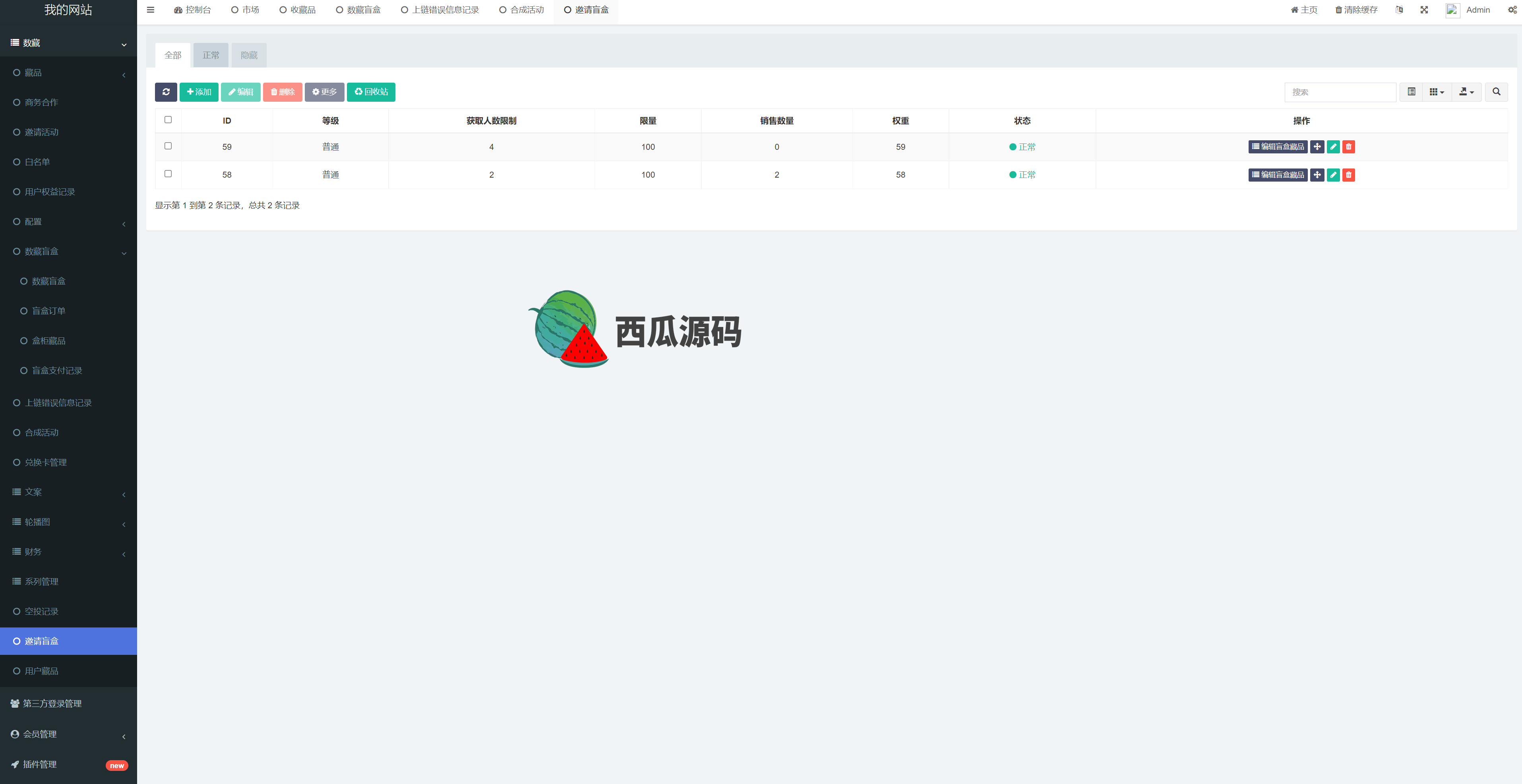Click the red trash icon in row 58
Viewport: 1522px width, 784px height.
[x=1348, y=175]
